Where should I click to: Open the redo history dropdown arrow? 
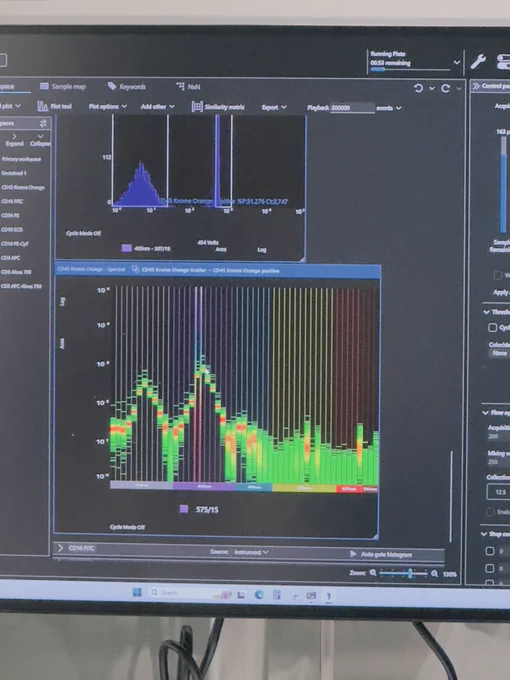(x=459, y=89)
